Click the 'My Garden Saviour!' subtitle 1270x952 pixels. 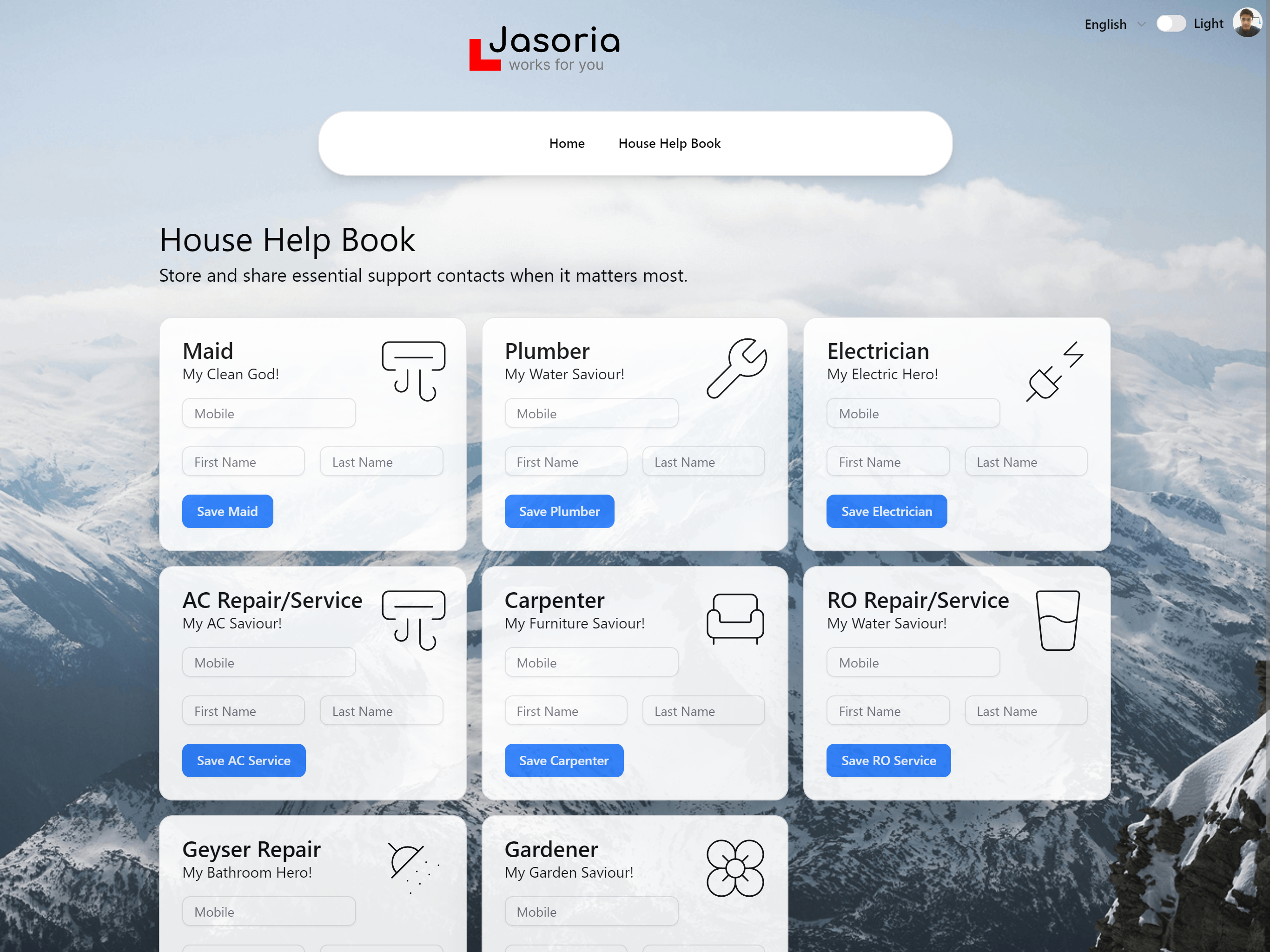click(569, 872)
